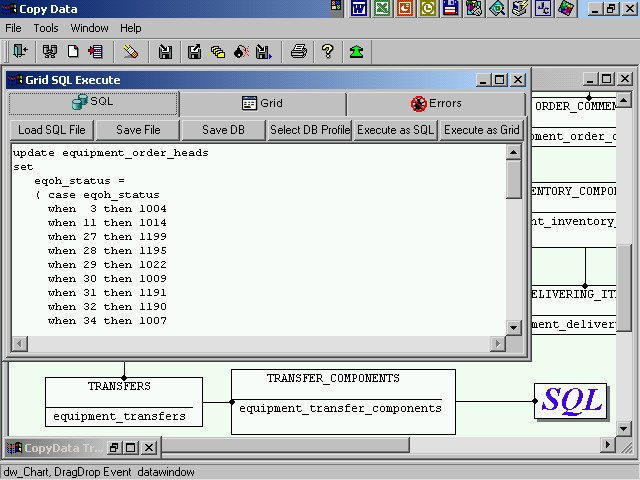Click the Save DB button
This screenshot has height=480, width=640.
223,130
